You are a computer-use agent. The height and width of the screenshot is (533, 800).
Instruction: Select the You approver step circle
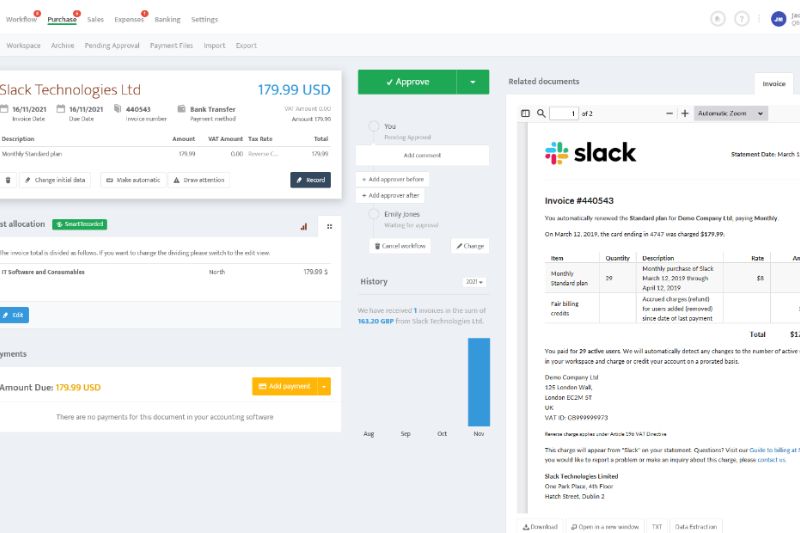374,126
